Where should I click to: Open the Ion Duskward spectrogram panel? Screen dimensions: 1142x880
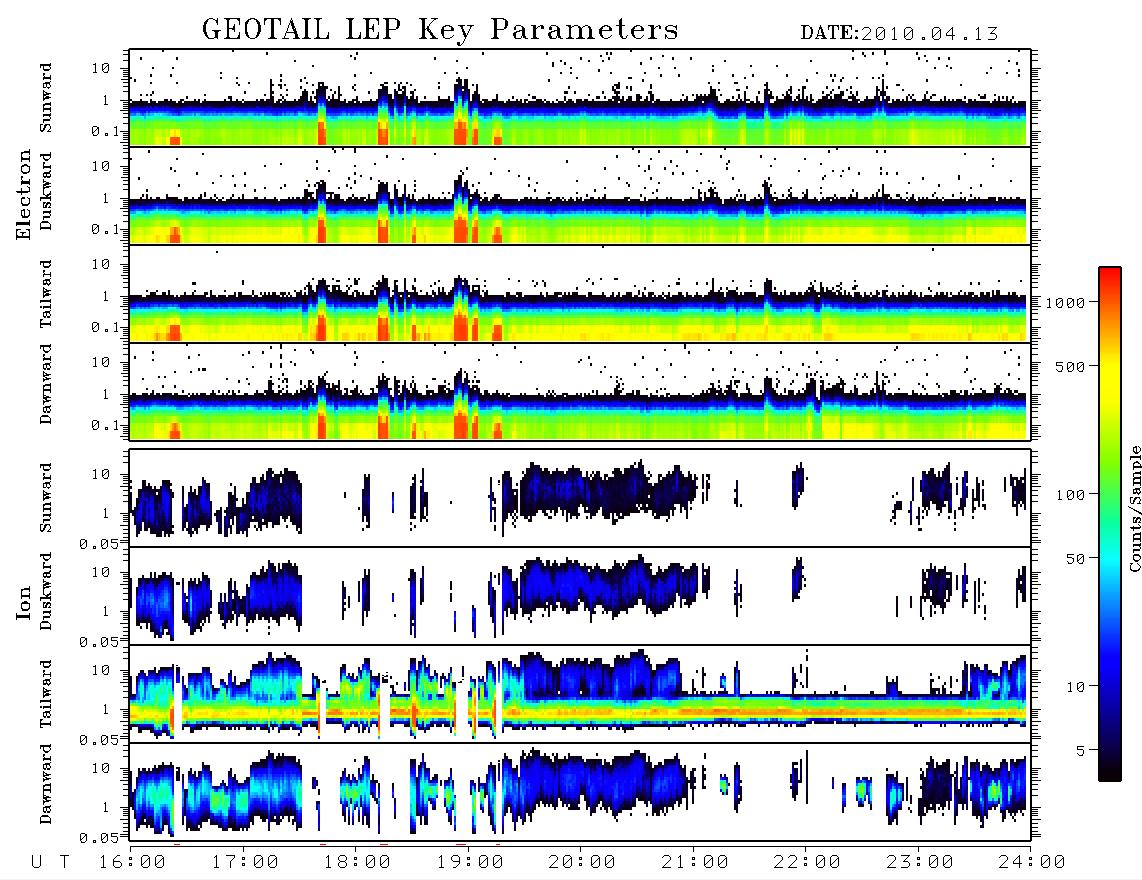(580, 596)
